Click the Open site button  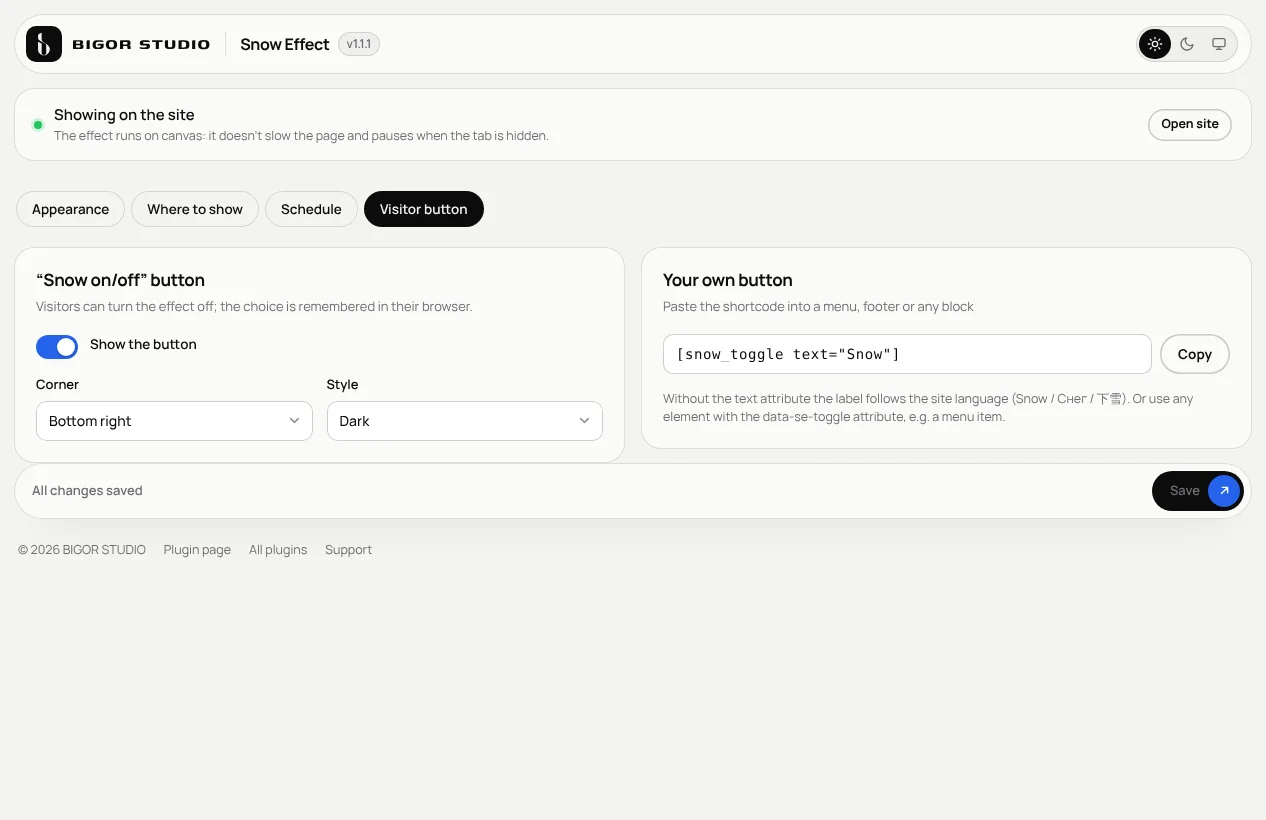[x=1190, y=124]
